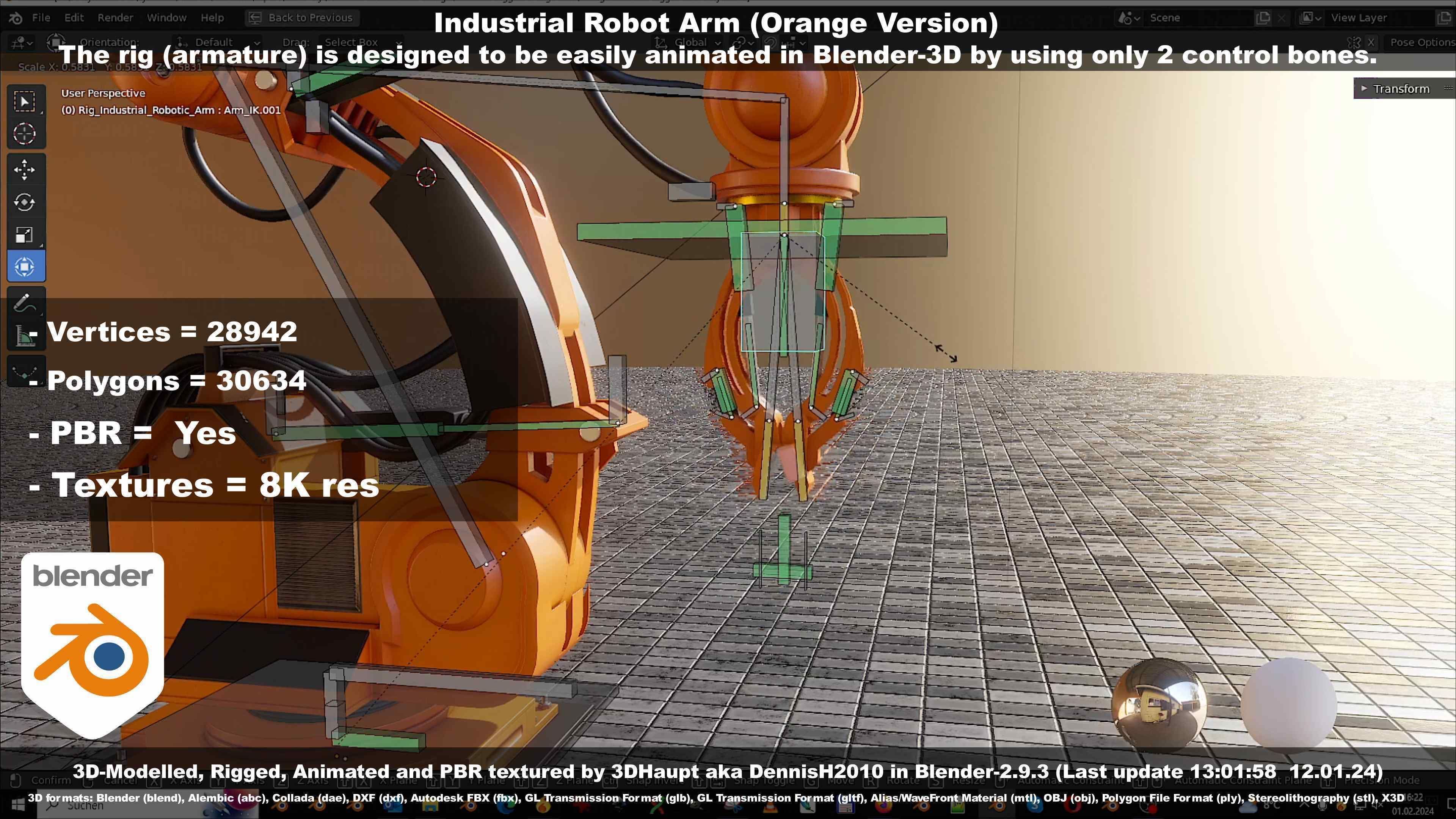The image size is (1456, 819).
Task: Toggle X-axis mirror in pose header
Action: click(1371, 42)
